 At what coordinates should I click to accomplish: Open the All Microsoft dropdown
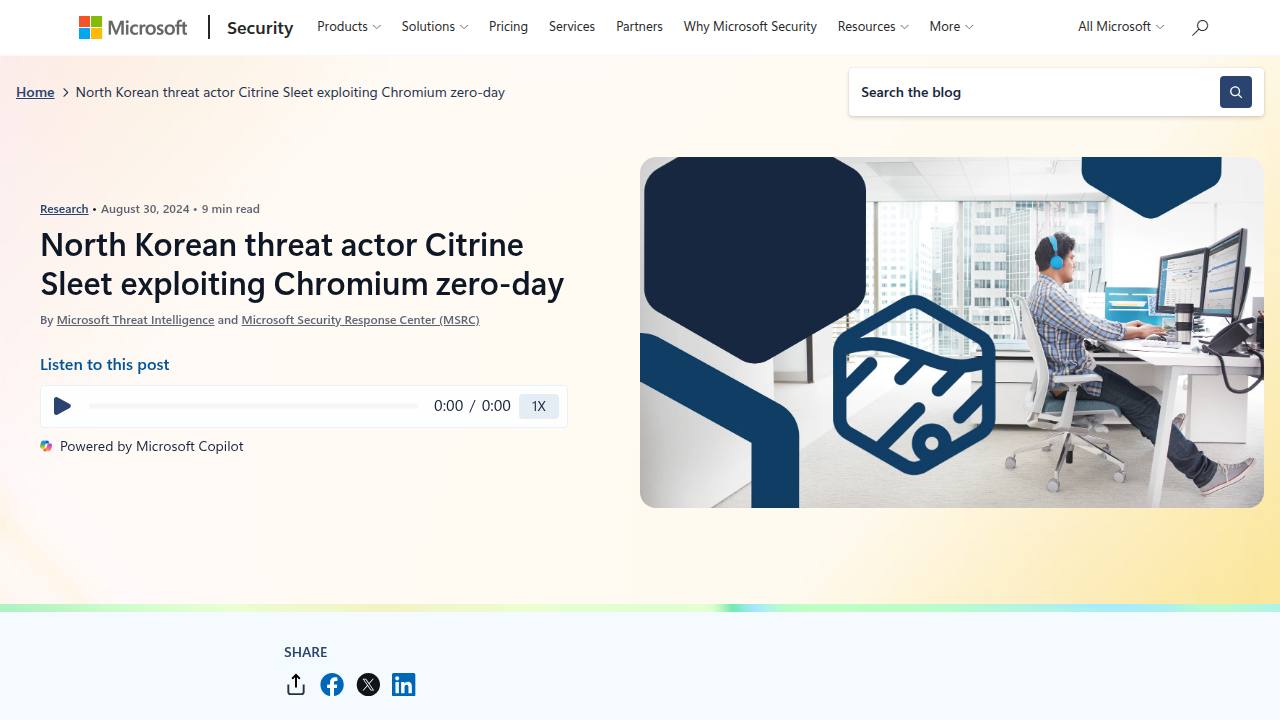[x=1121, y=27]
